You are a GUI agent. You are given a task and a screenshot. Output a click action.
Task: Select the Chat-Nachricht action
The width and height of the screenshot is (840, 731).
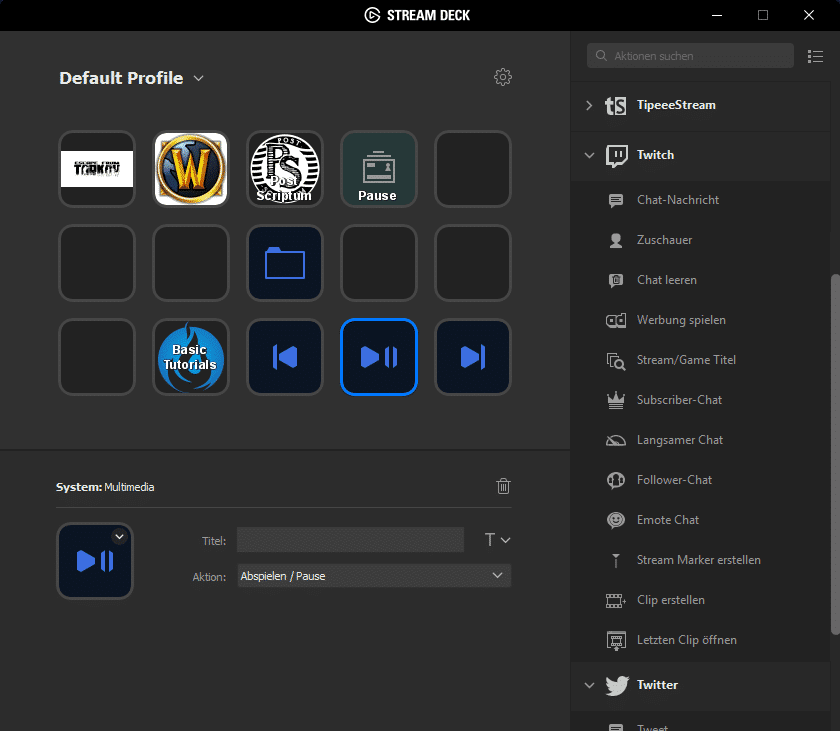677,200
